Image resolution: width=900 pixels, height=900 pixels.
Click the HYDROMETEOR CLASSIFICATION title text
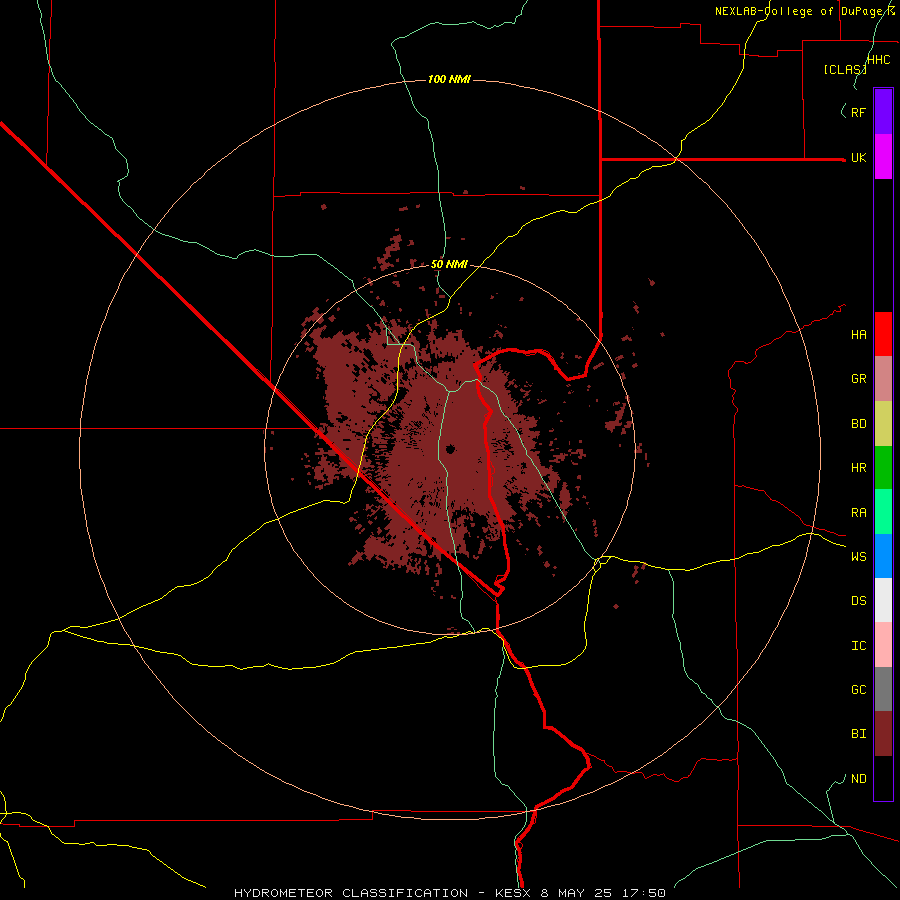click(351, 893)
